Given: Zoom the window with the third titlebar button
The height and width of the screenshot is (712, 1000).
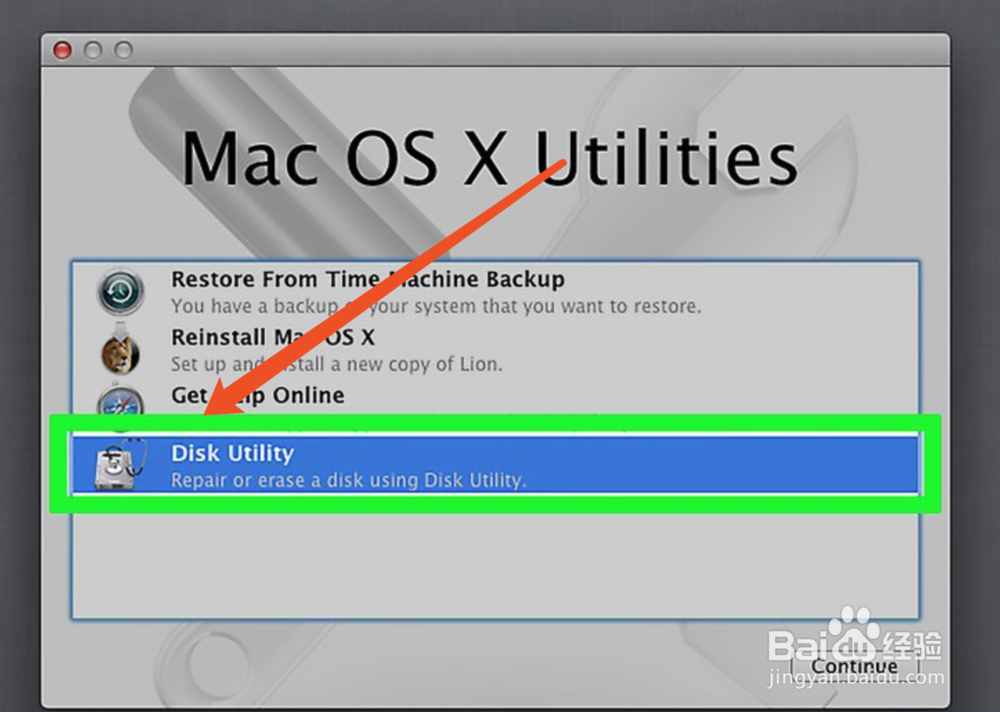Looking at the screenshot, I should [124, 50].
